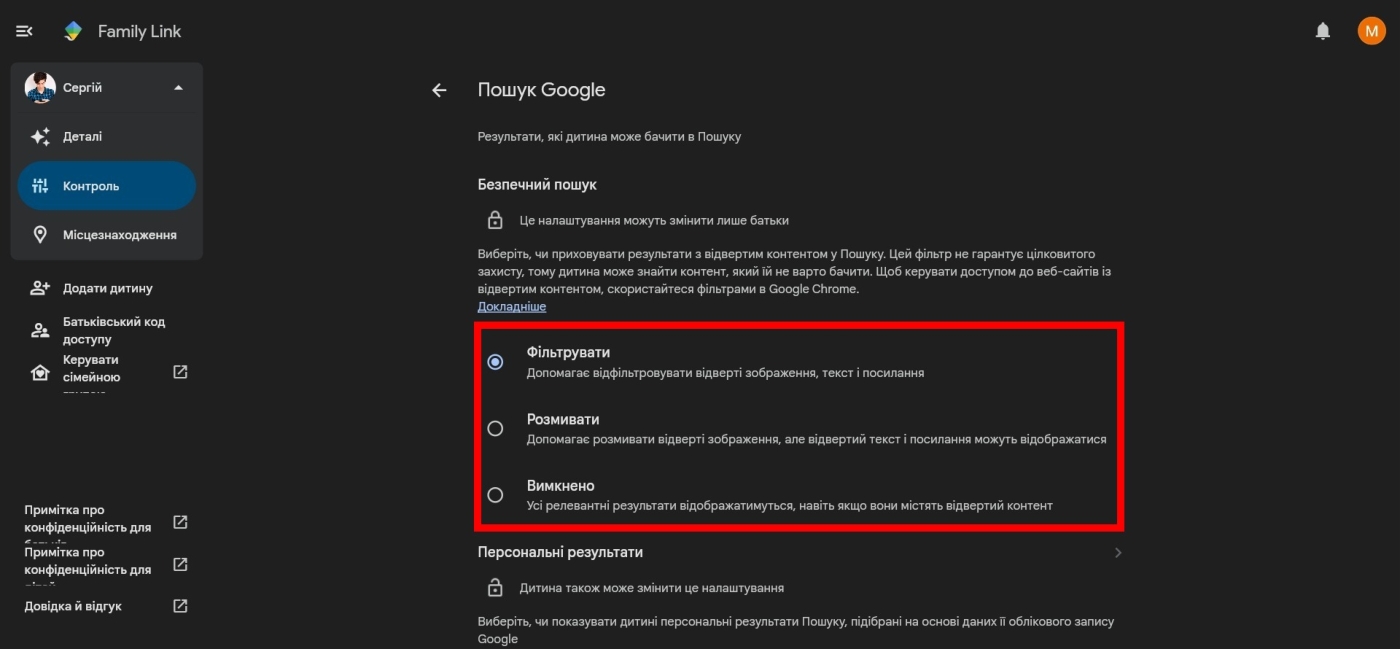Click the Персональні результати heading
The width and height of the screenshot is (1400, 649).
[560, 552]
